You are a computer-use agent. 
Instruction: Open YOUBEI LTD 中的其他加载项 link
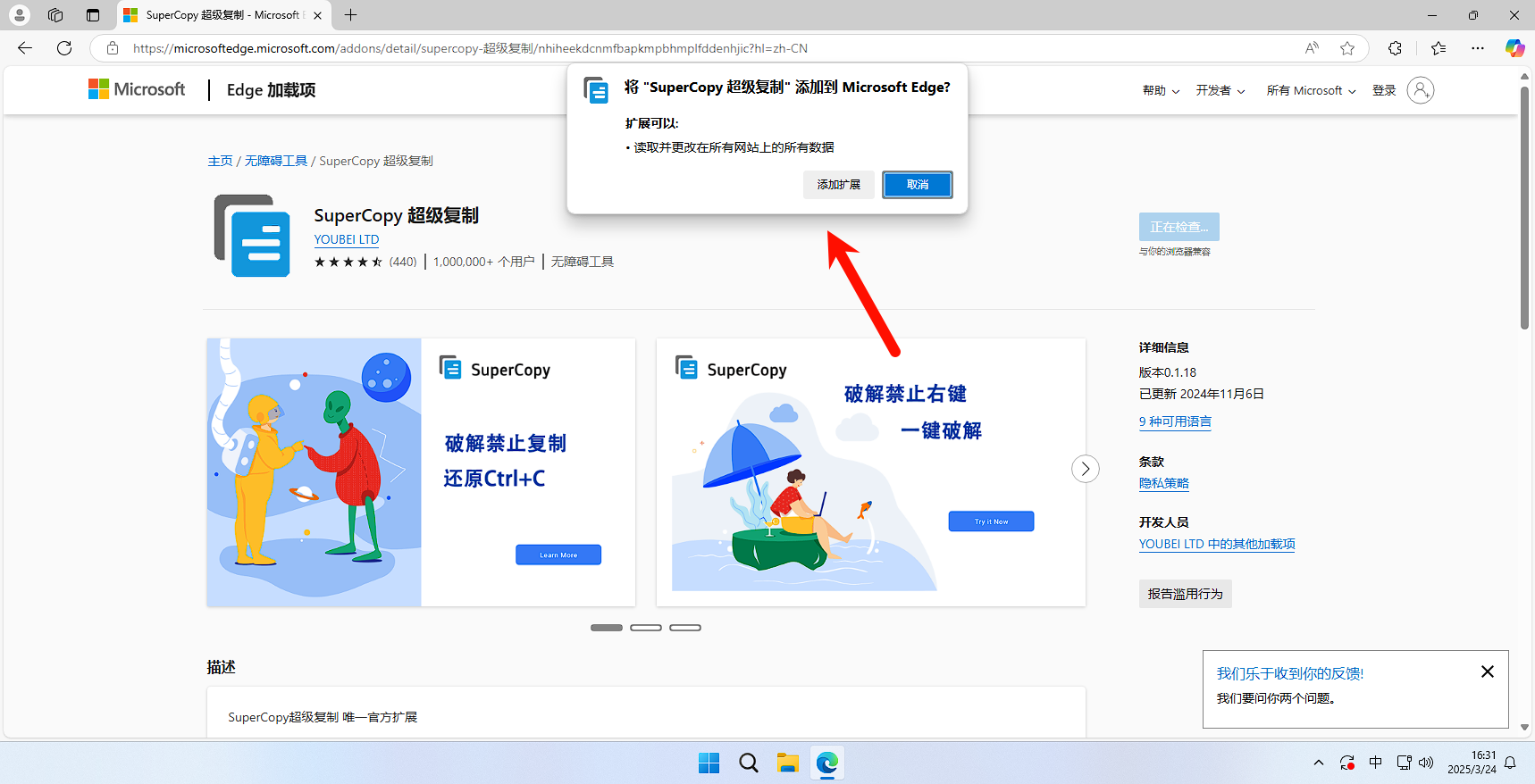click(1217, 544)
